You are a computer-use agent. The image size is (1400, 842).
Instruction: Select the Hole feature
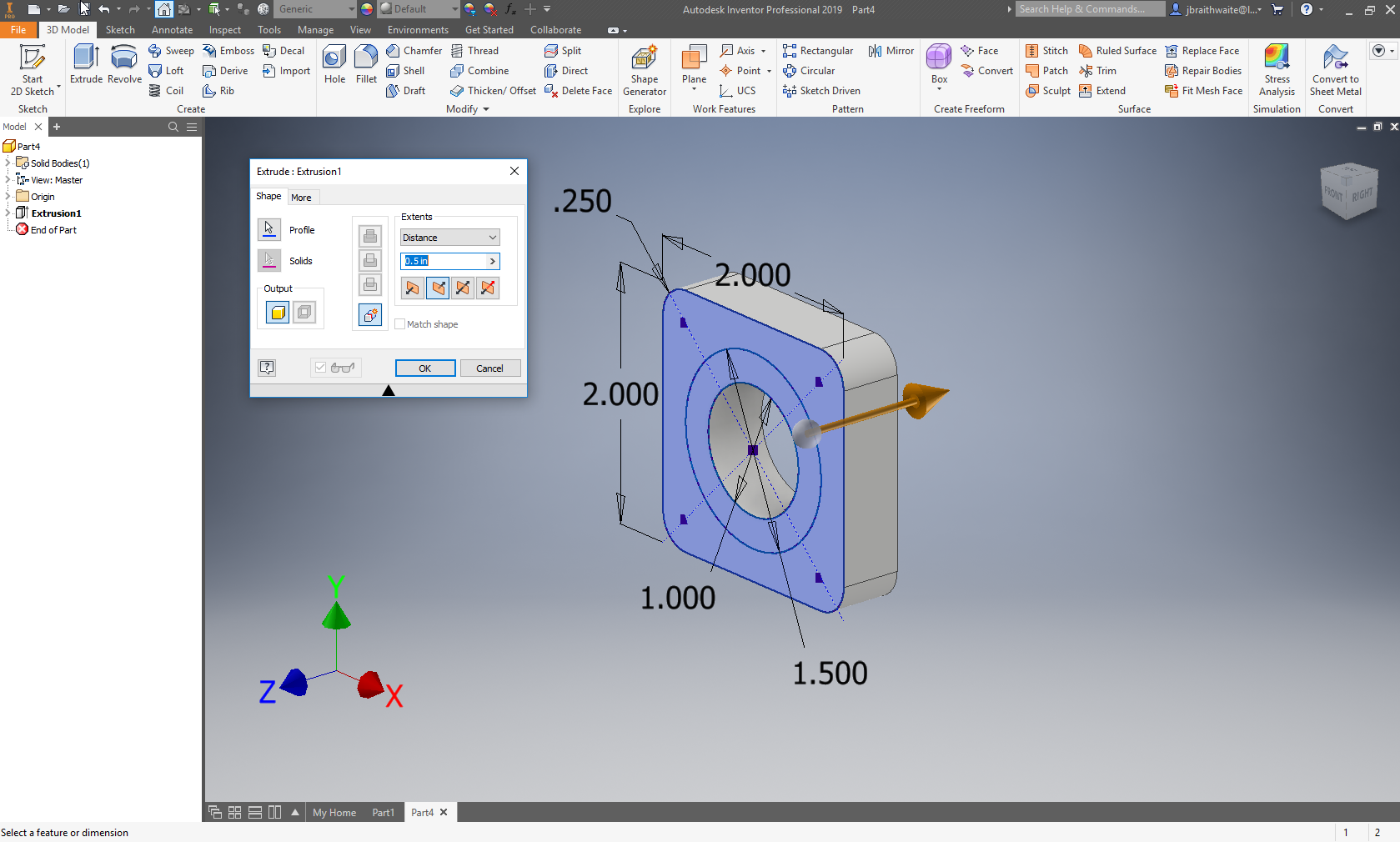point(334,65)
